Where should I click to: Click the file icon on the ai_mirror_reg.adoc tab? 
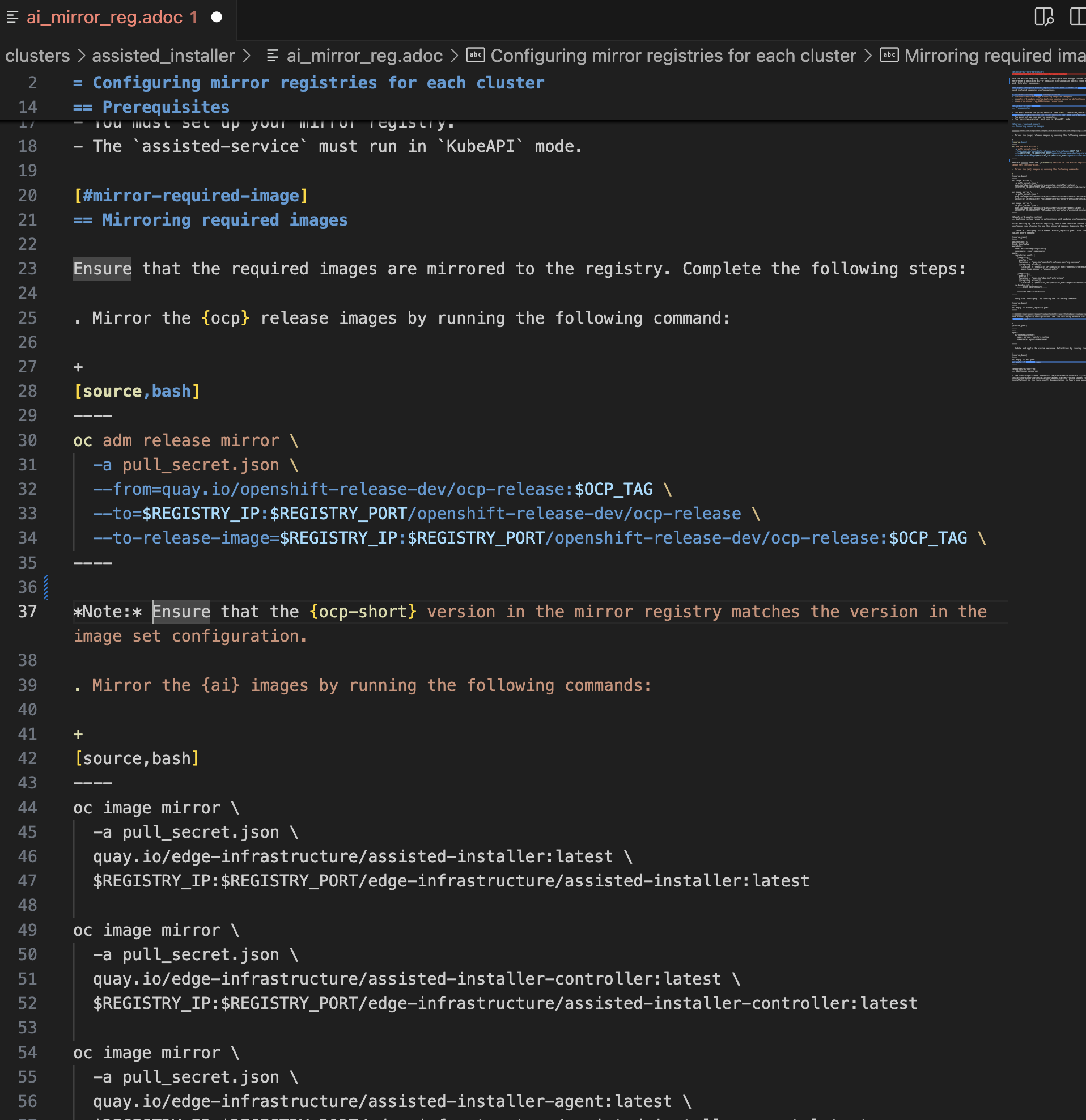[x=12, y=17]
